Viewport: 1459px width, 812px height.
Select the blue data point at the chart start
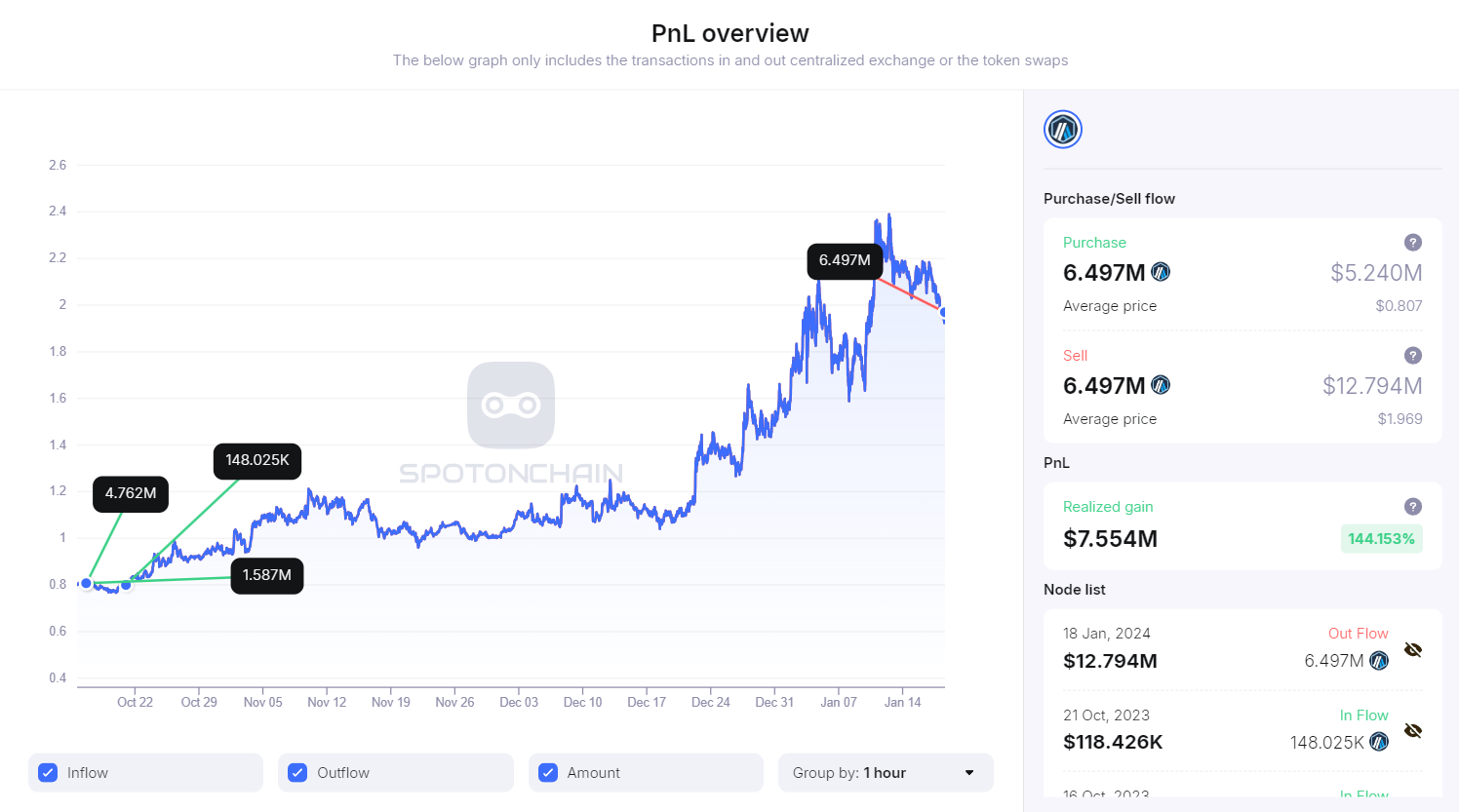coord(86,583)
